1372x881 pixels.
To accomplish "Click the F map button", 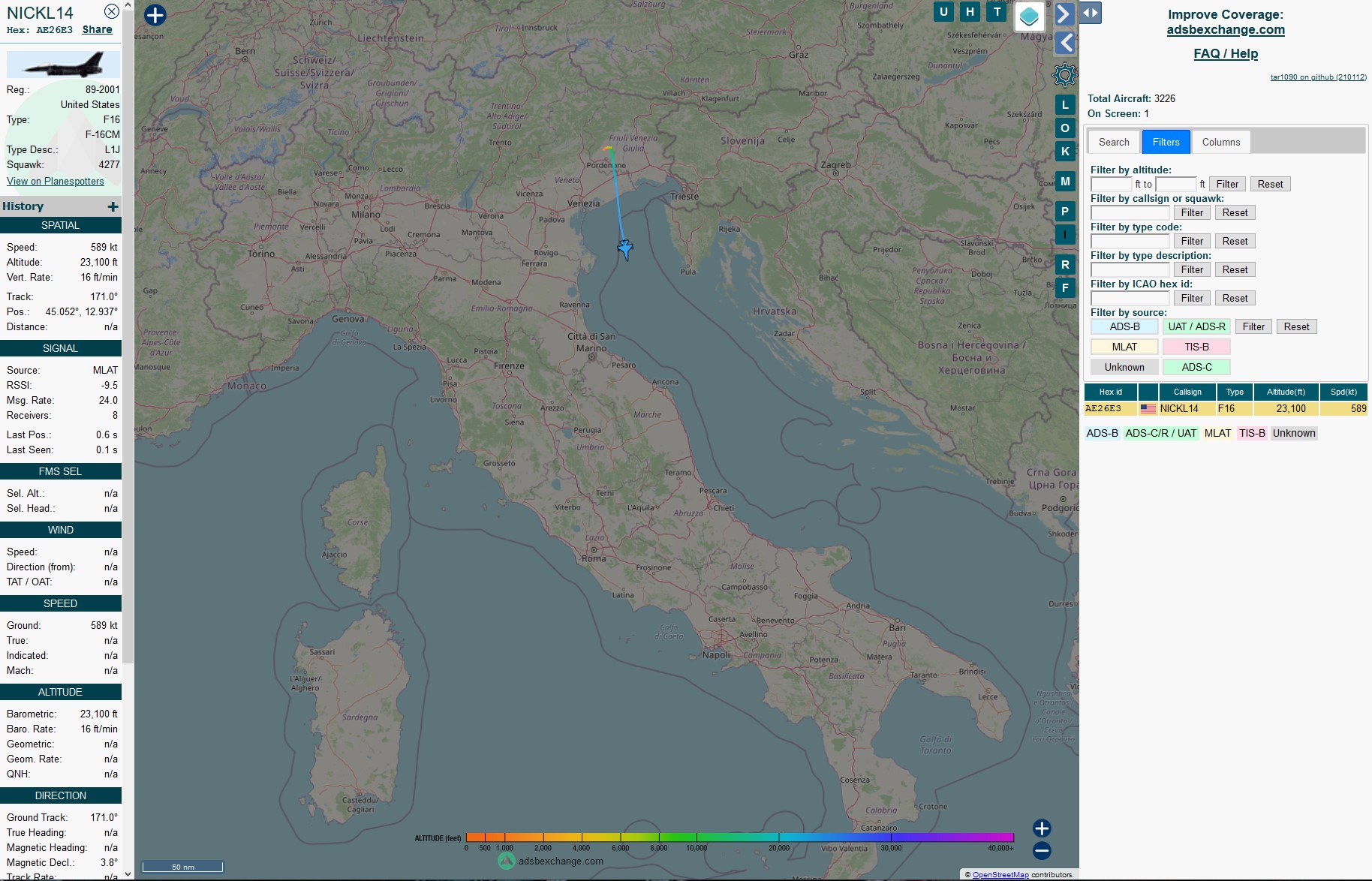I will point(1065,288).
